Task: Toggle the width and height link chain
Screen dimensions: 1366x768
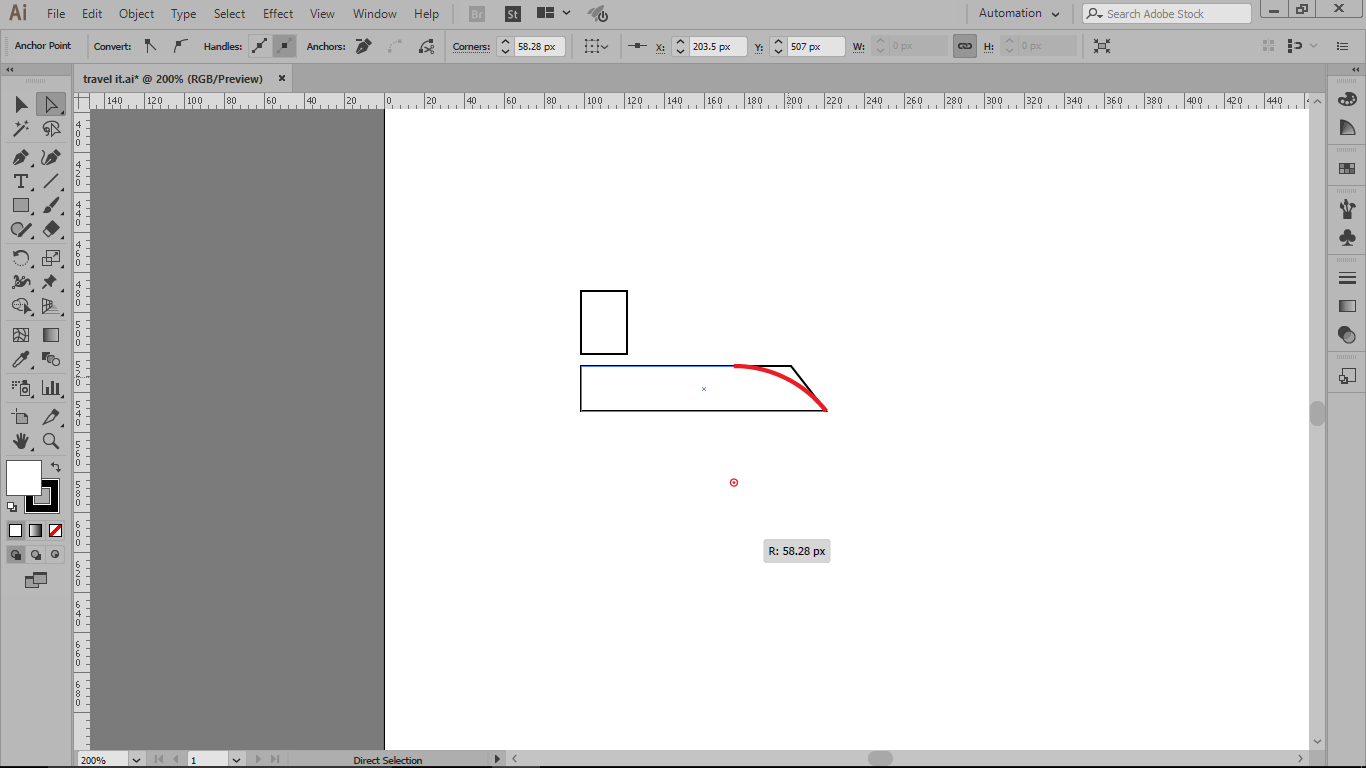Action: coord(964,46)
